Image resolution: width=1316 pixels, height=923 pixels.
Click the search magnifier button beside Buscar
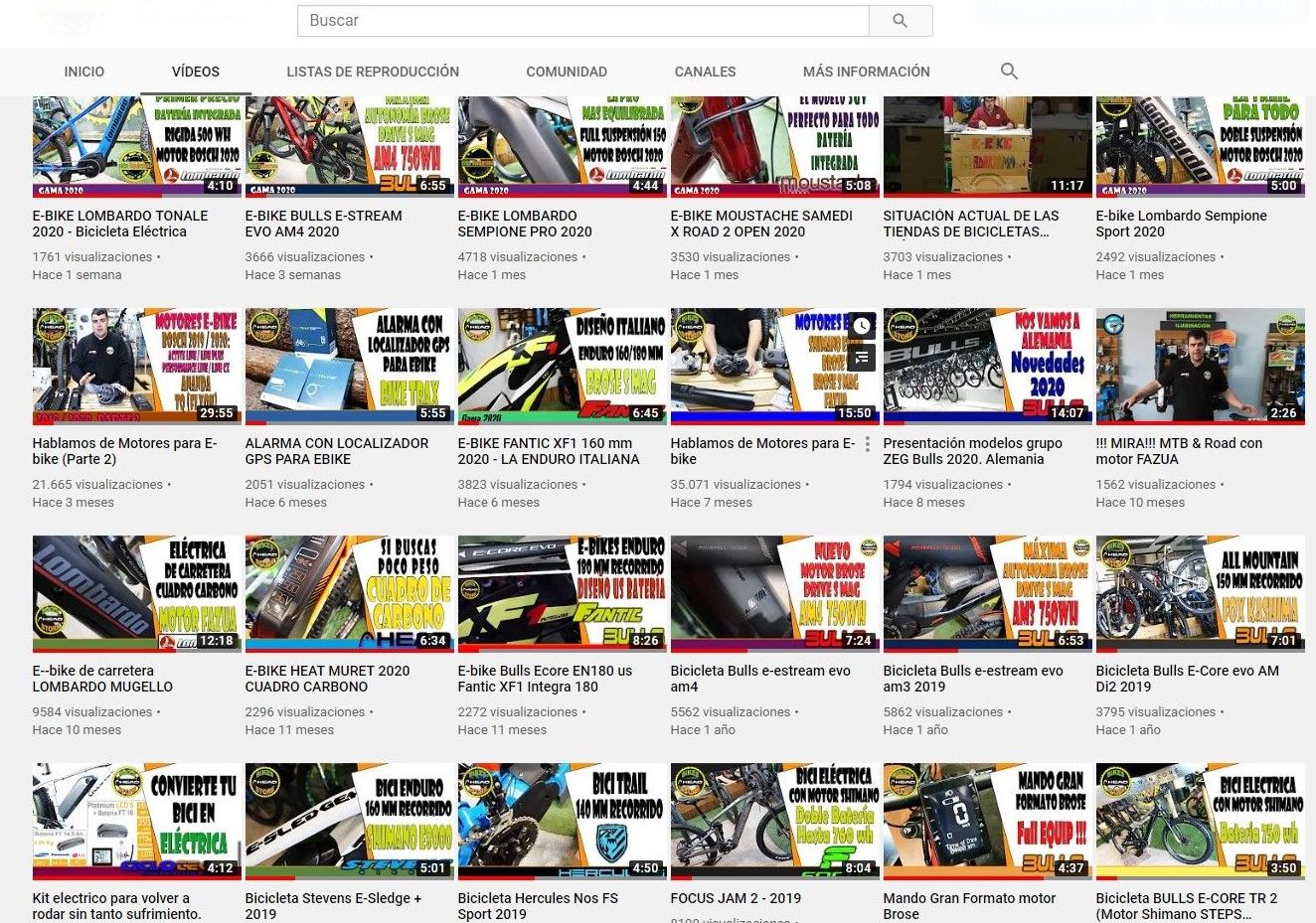tap(901, 20)
